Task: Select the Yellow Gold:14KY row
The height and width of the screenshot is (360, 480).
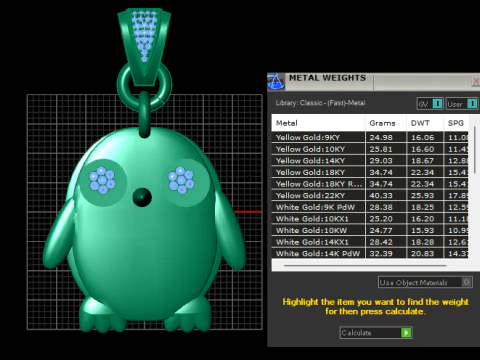Action: (370, 161)
